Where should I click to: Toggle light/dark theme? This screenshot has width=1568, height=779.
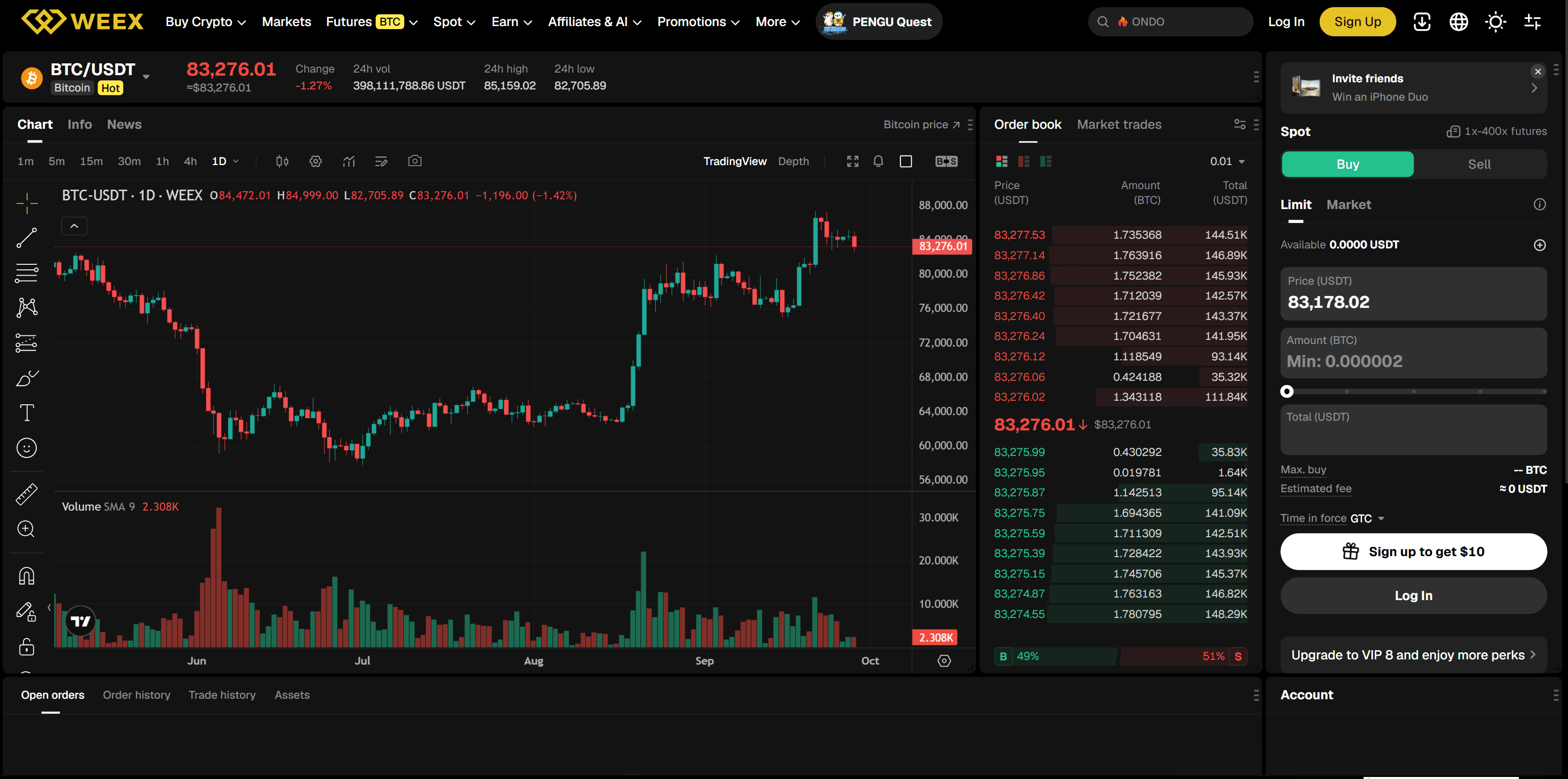click(x=1495, y=22)
